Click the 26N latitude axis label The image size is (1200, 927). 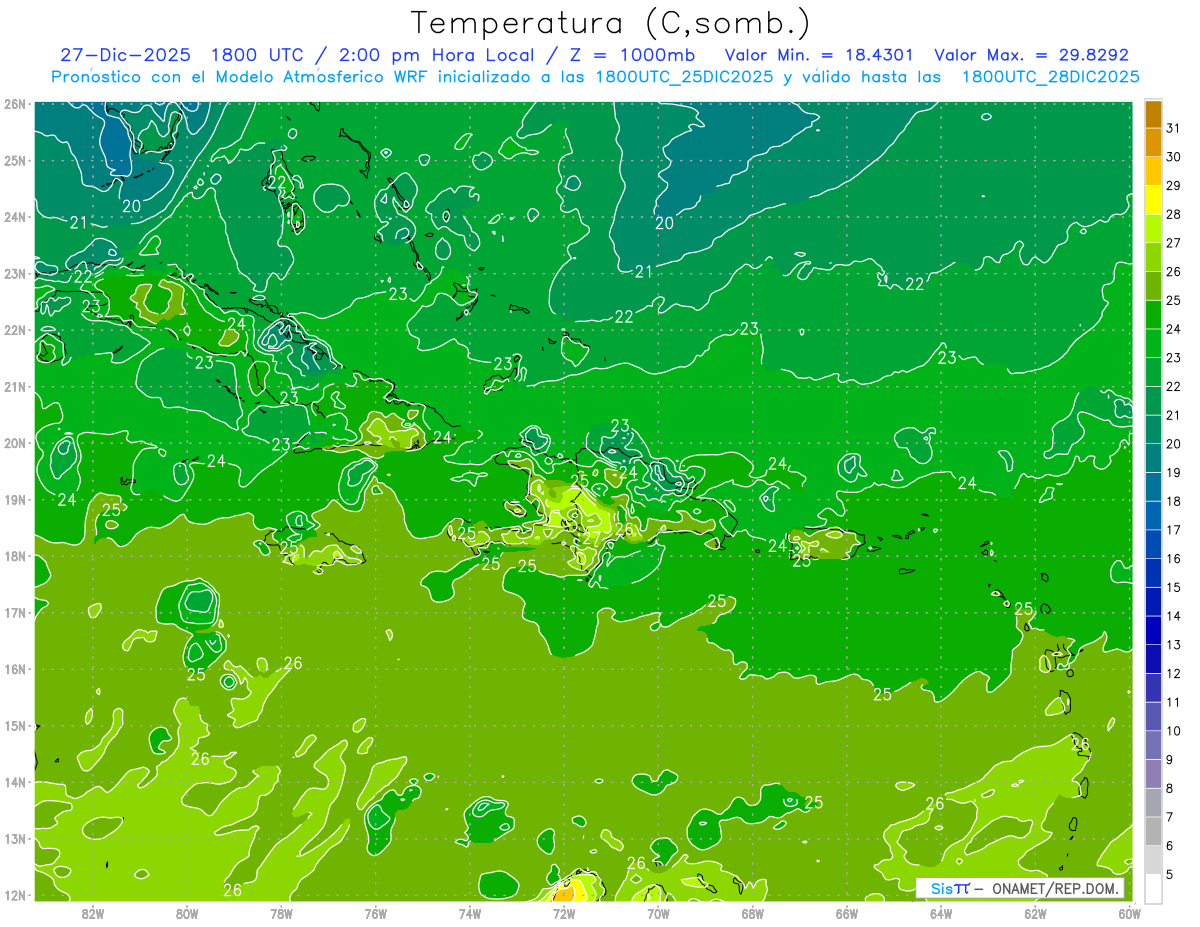click(15, 104)
